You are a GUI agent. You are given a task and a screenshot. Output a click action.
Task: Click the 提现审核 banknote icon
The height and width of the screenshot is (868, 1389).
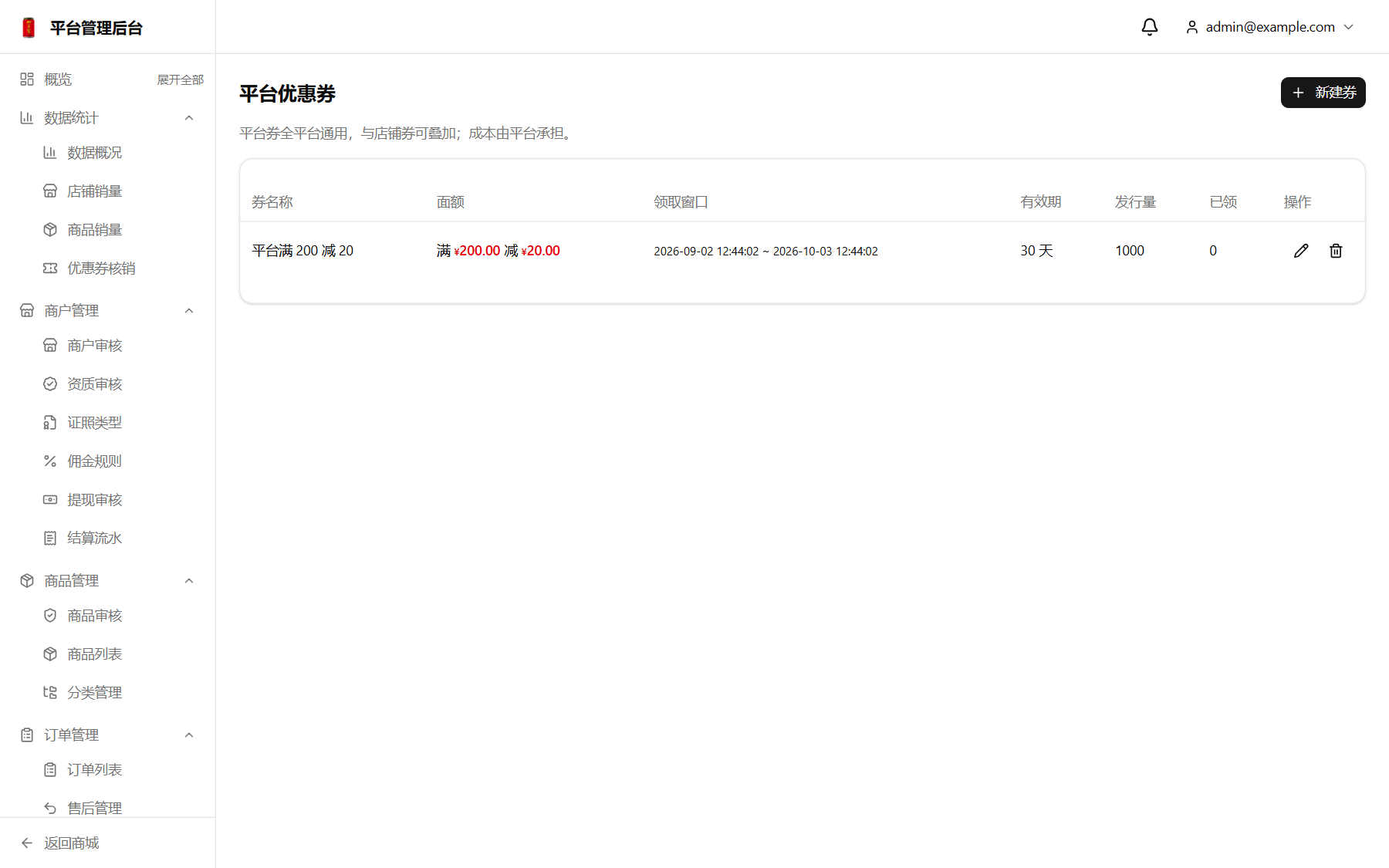(50, 499)
